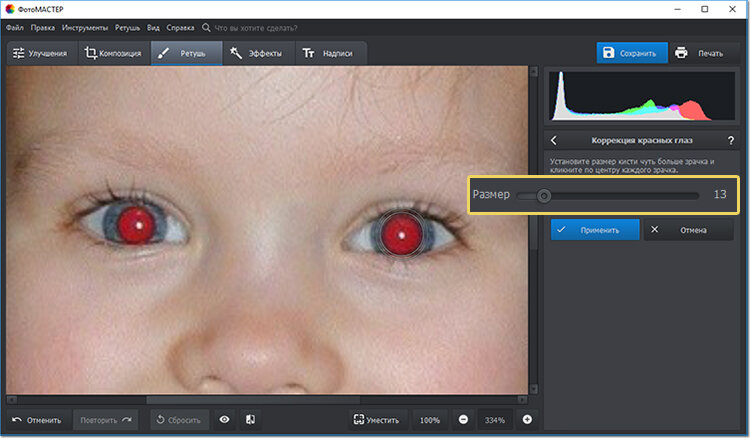Open the Ретушь menu in menu bar
The height and width of the screenshot is (438, 750).
[127, 28]
